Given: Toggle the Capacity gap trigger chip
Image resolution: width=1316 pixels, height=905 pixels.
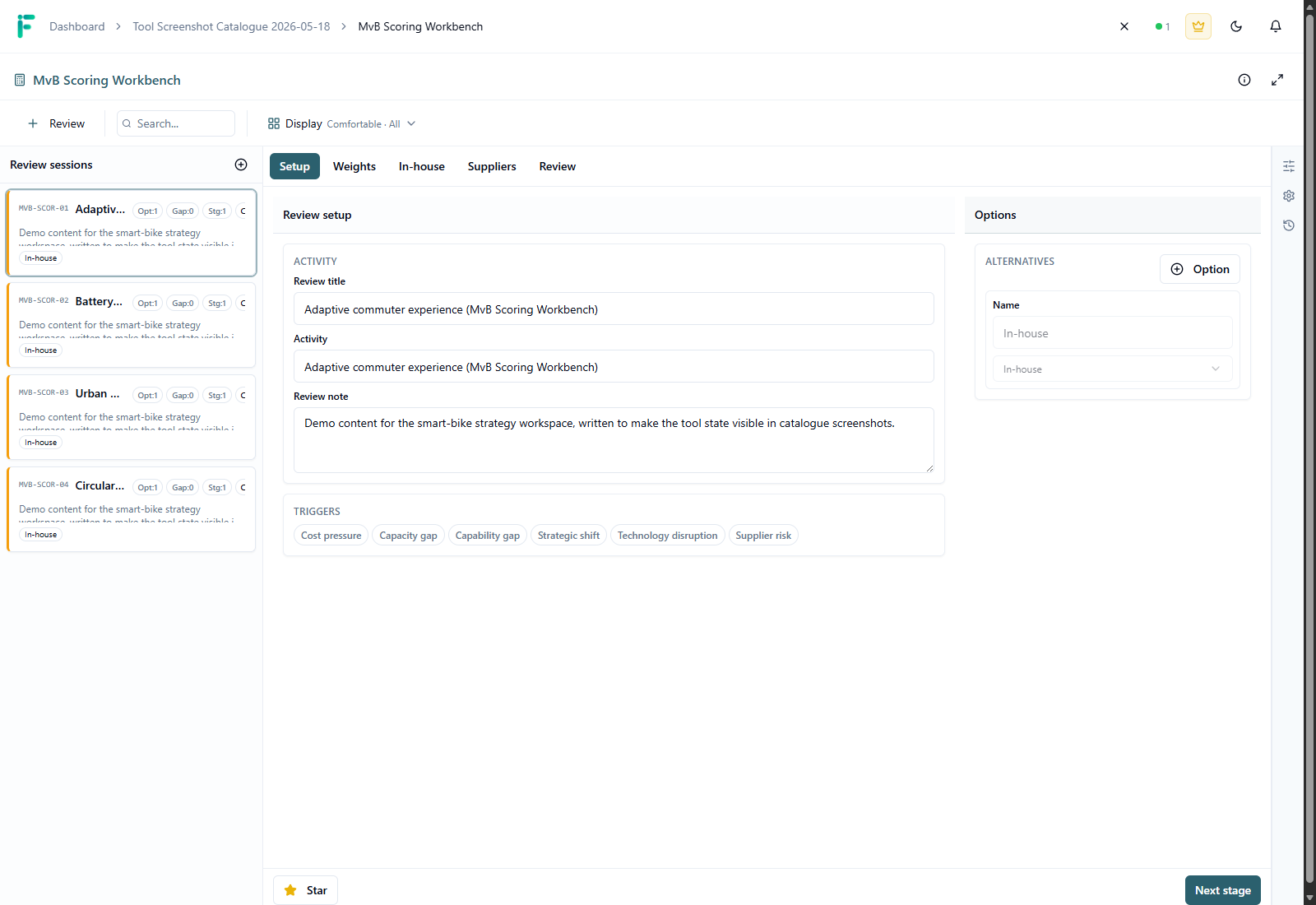Looking at the screenshot, I should 409,536.
